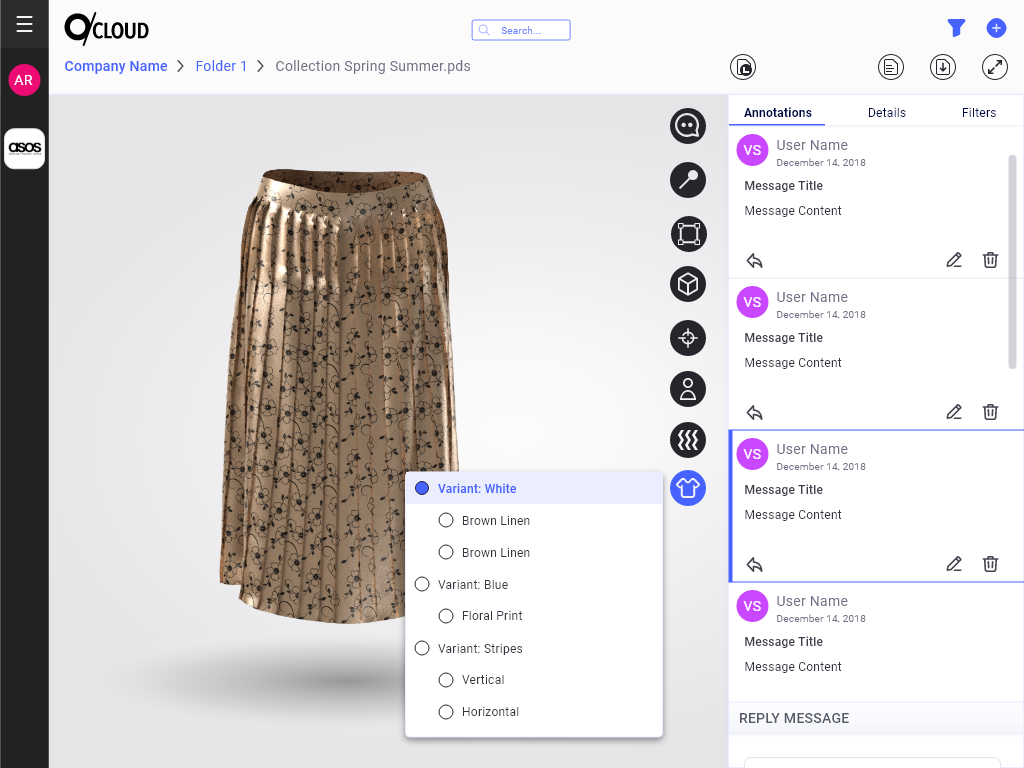Open the Filters tab
The height and width of the screenshot is (768, 1024).
pyautogui.click(x=978, y=113)
